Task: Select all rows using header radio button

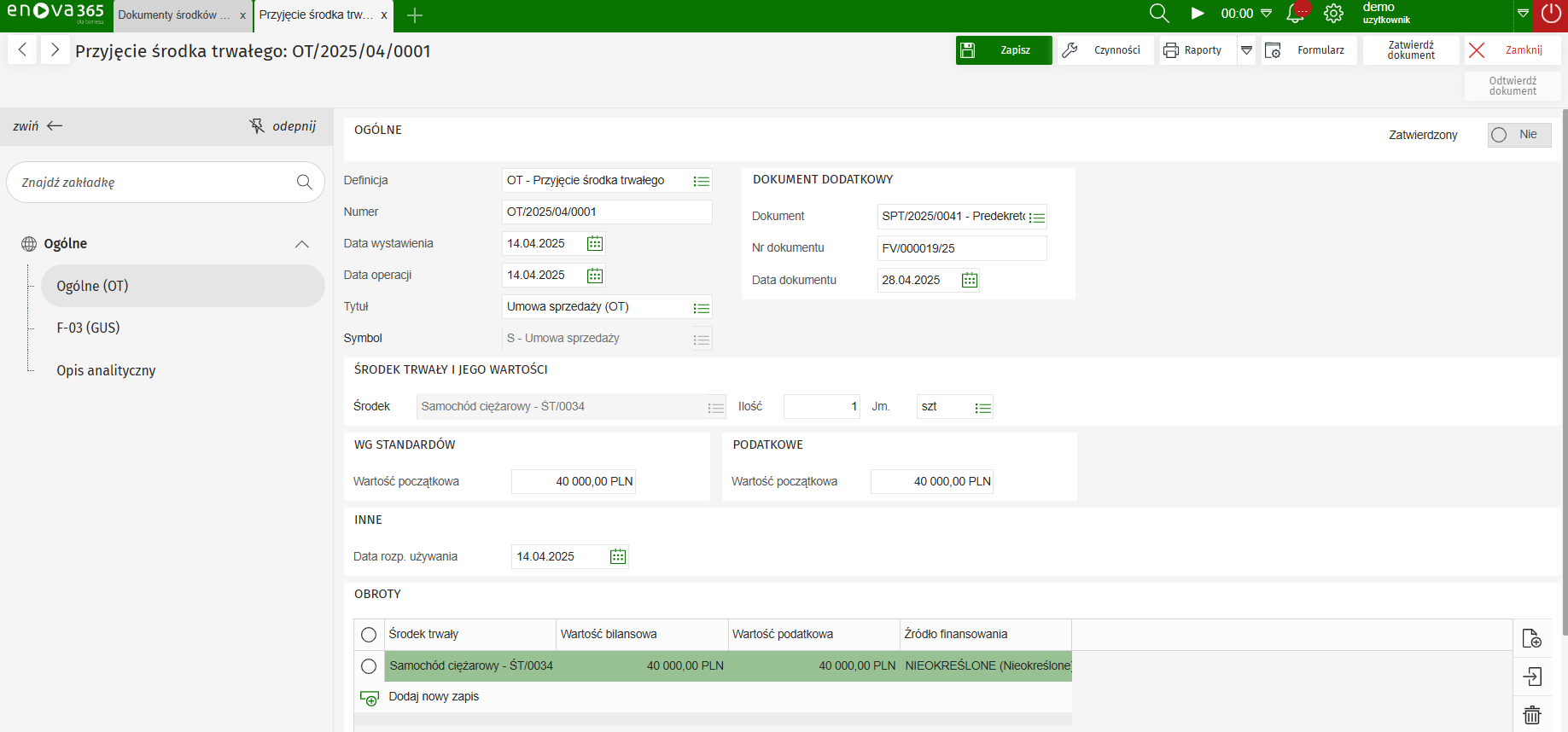Action: coord(369,635)
